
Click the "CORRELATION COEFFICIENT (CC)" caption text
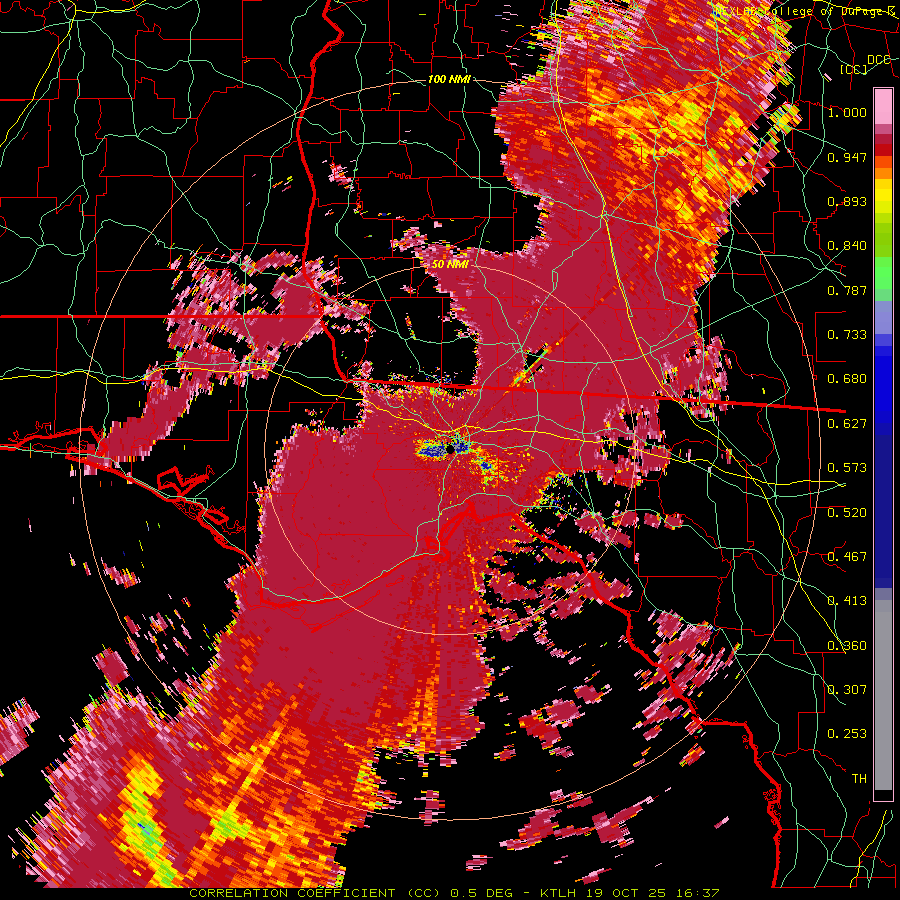[x=315, y=893]
